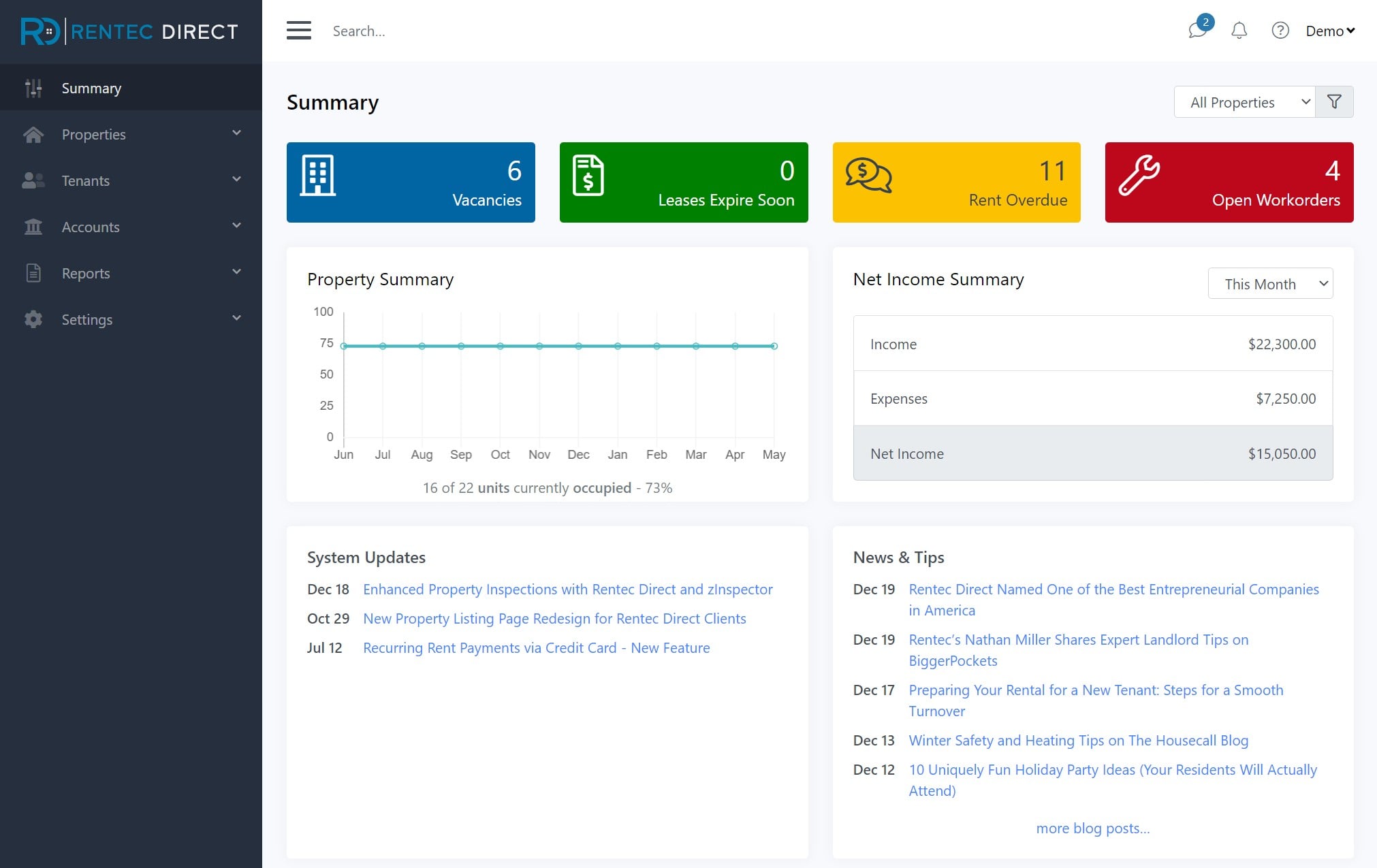Select Summary in the sidebar
Viewport: 1377px width, 868px height.
tap(91, 88)
